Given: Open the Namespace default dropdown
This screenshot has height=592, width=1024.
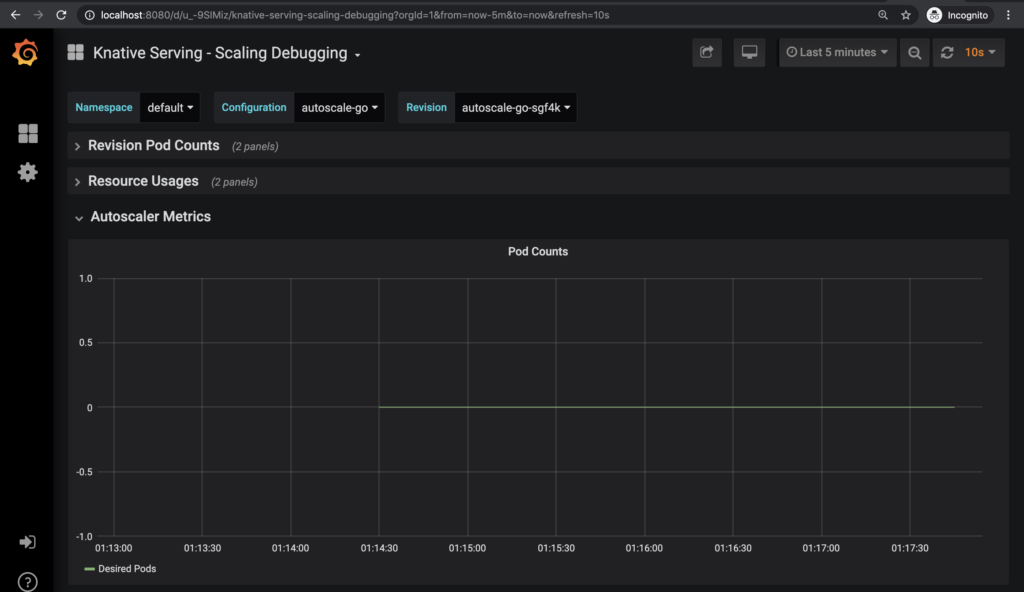Looking at the screenshot, I should [x=170, y=107].
